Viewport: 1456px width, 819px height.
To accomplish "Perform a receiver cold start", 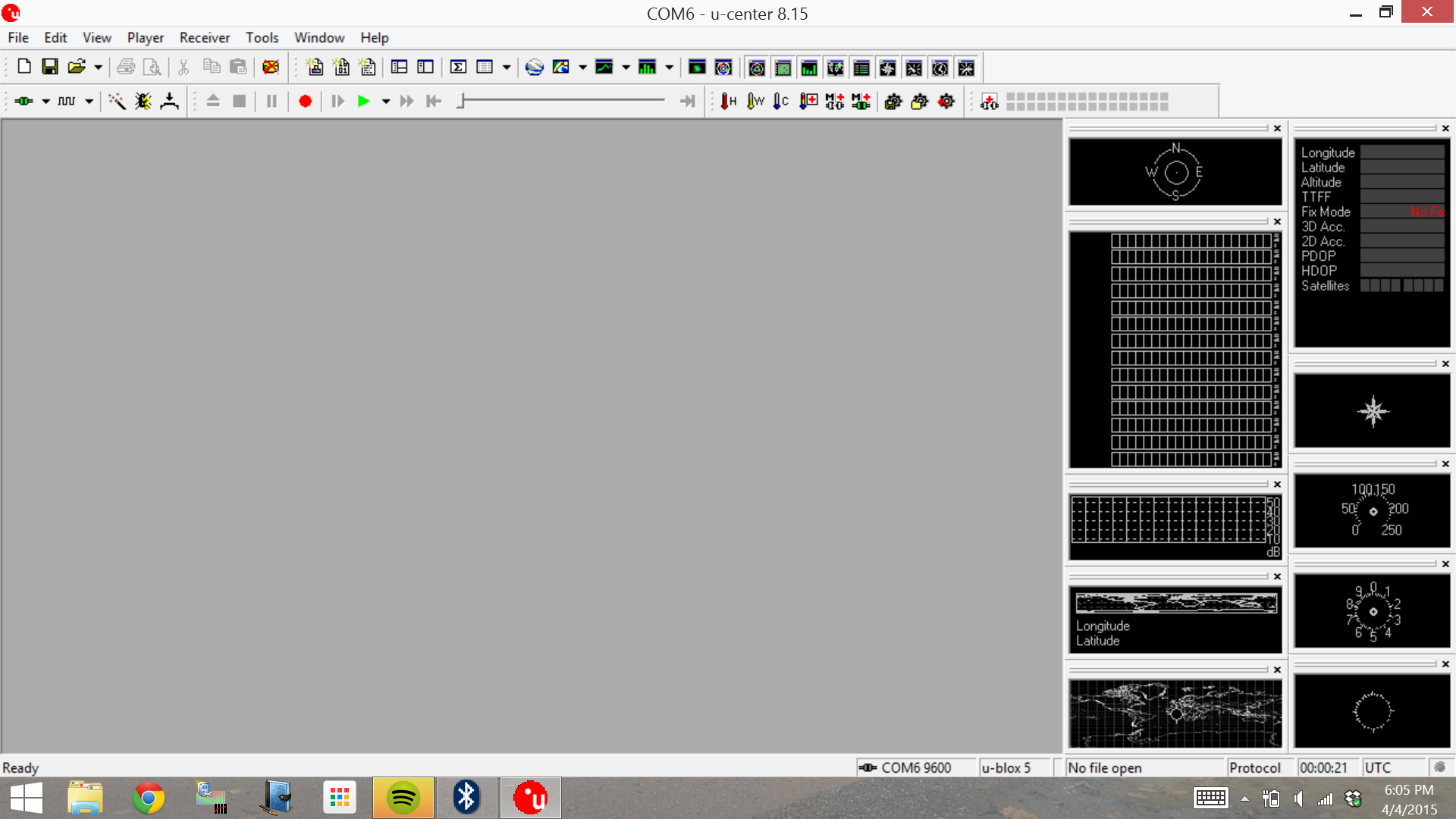I will [x=780, y=101].
